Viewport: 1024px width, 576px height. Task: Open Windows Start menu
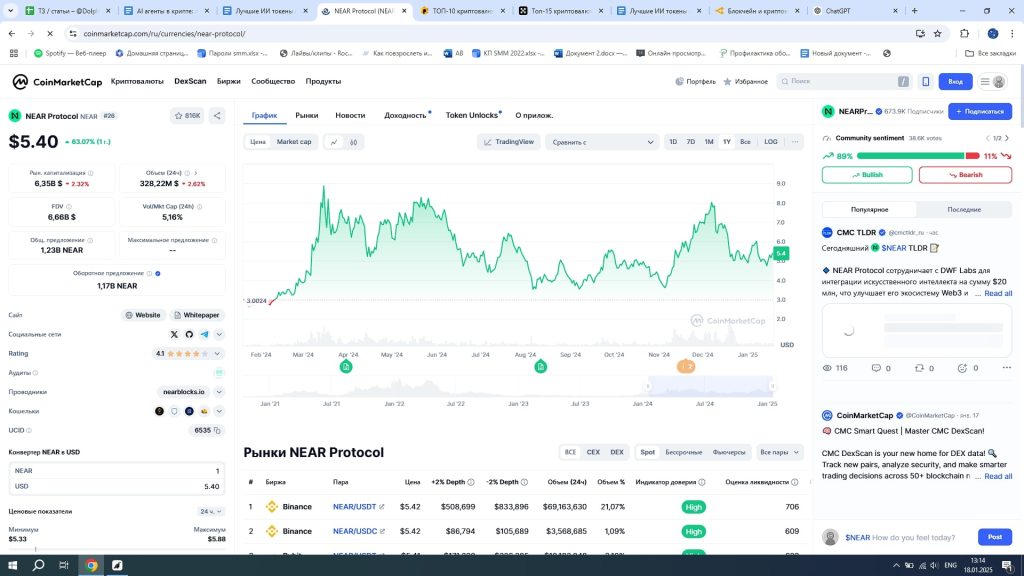click(x=12, y=565)
